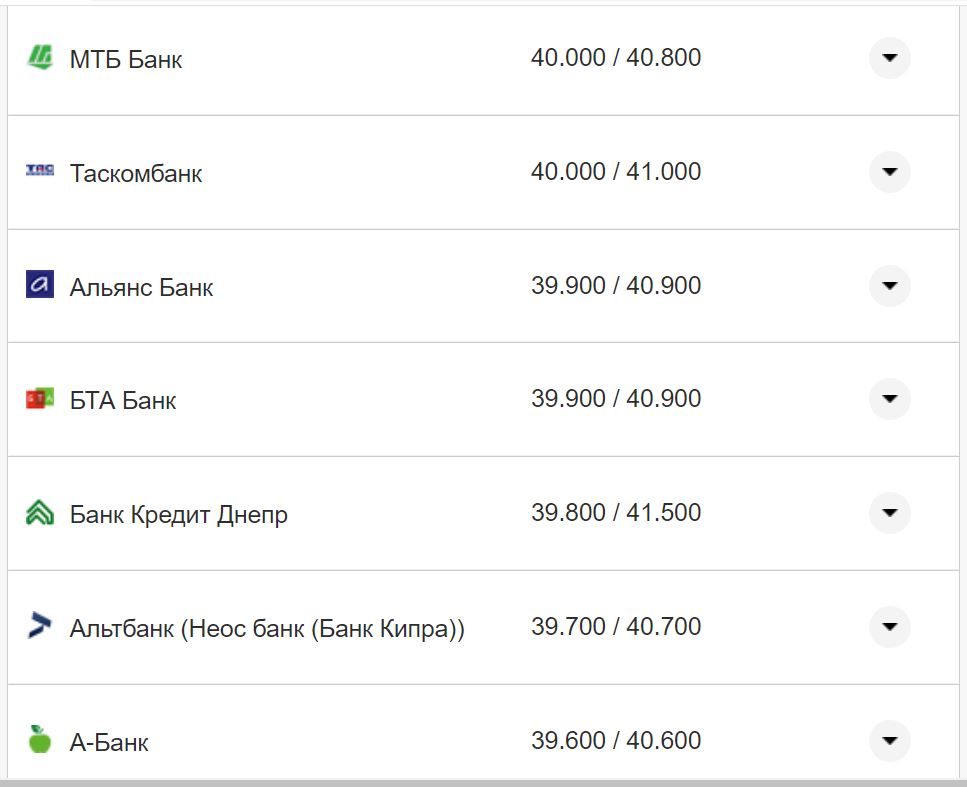Click the А-Банк rate 39.600 / 40.600
The width and height of the screenshot is (967, 787).
(x=615, y=741)
